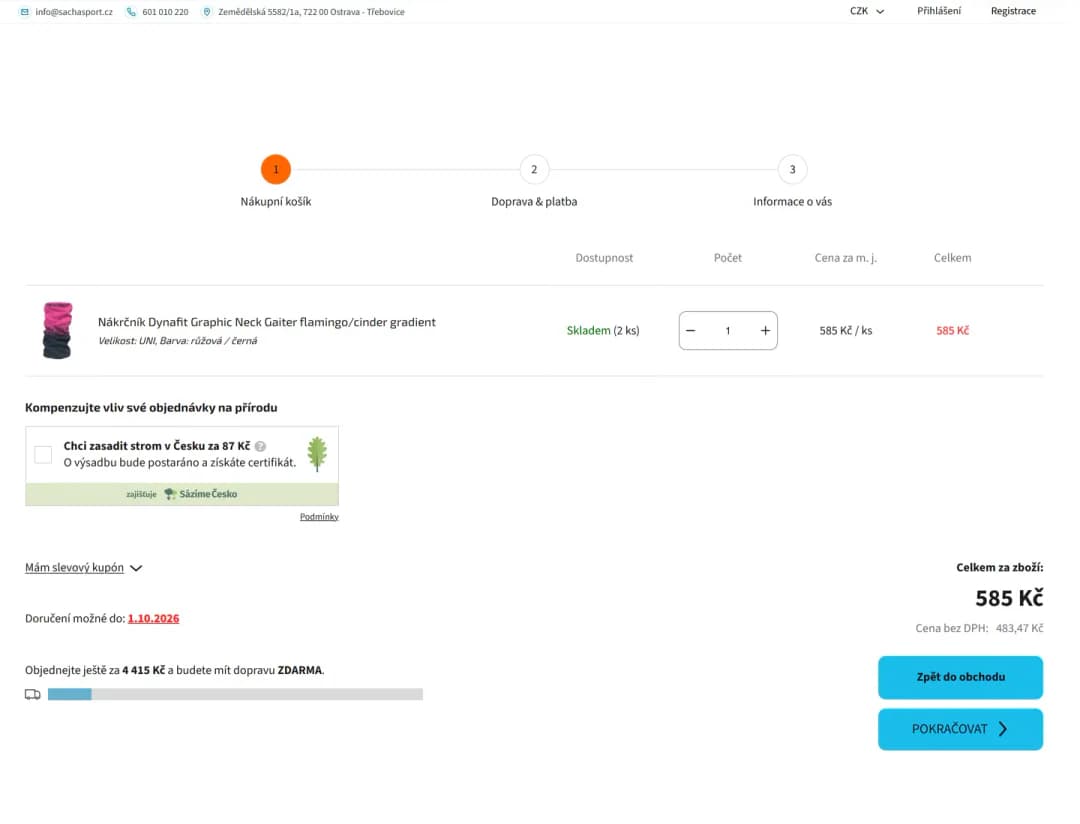Click the quantity input field showing 1
The image size is (1080, 824).
pyautogui.click(x=727, y=331)
